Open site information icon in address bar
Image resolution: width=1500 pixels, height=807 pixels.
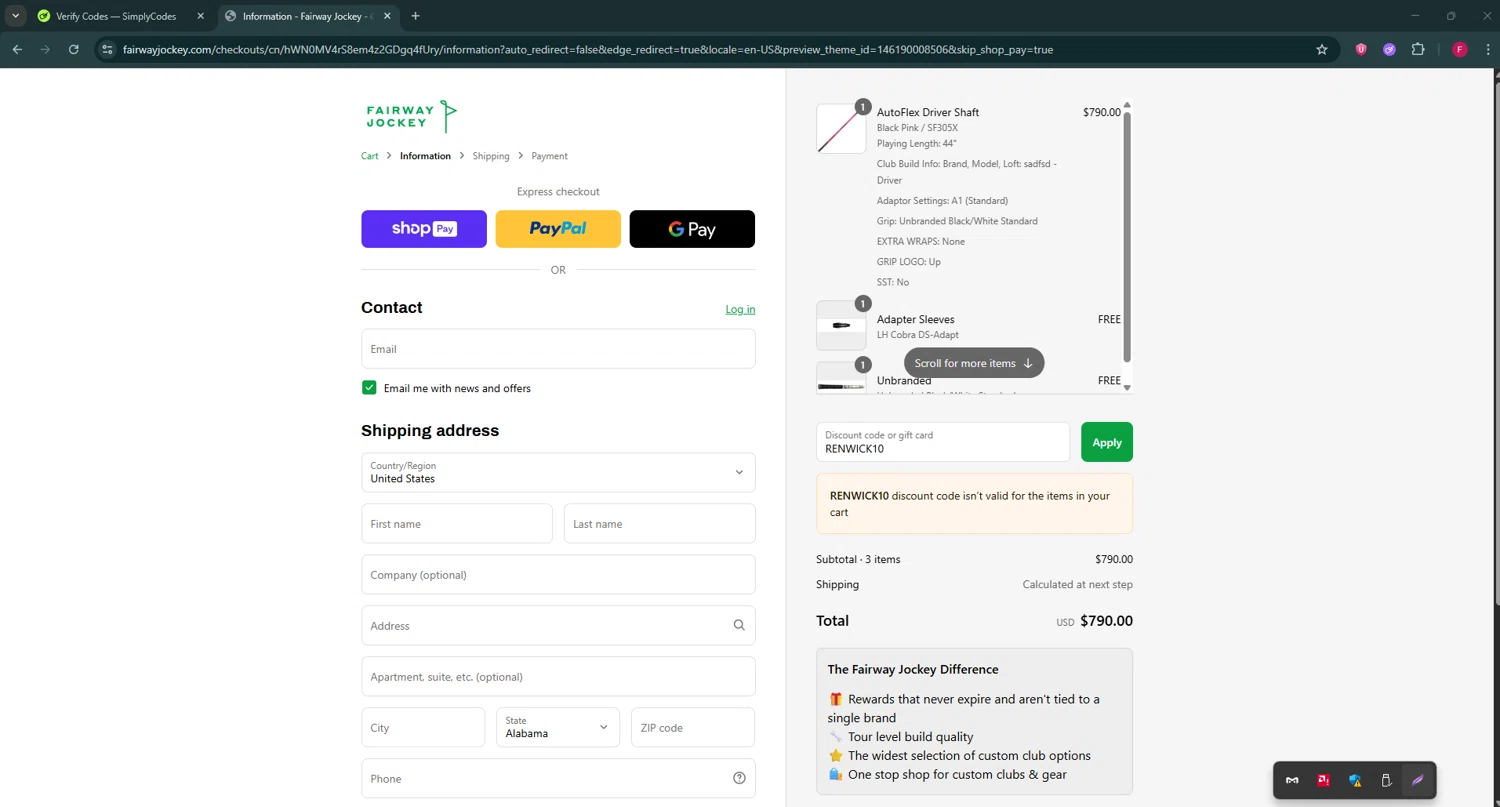click(x=108, y=49)
